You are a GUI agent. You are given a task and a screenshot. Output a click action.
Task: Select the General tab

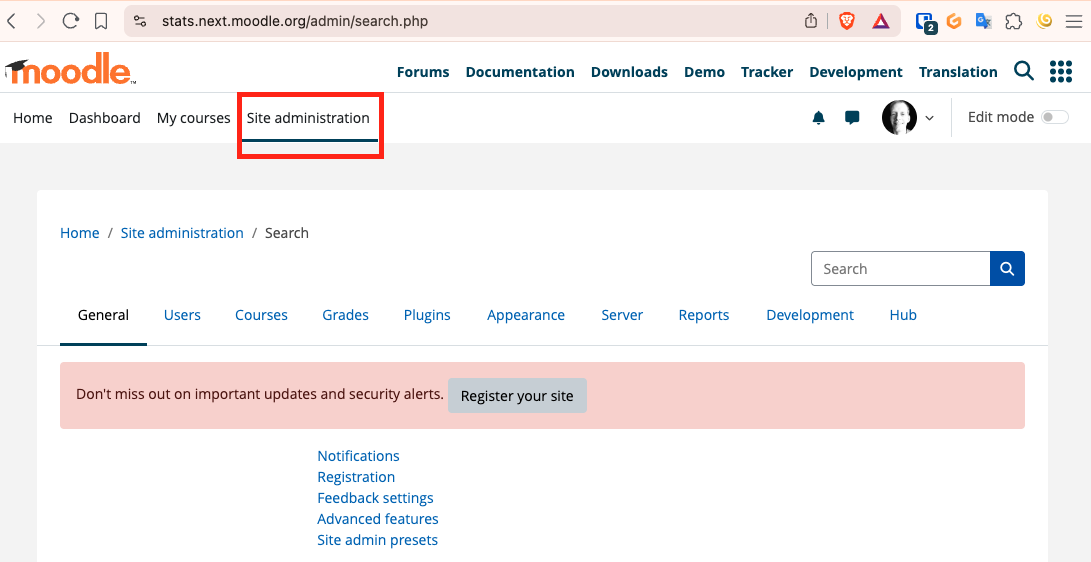[x=103, y=315]
